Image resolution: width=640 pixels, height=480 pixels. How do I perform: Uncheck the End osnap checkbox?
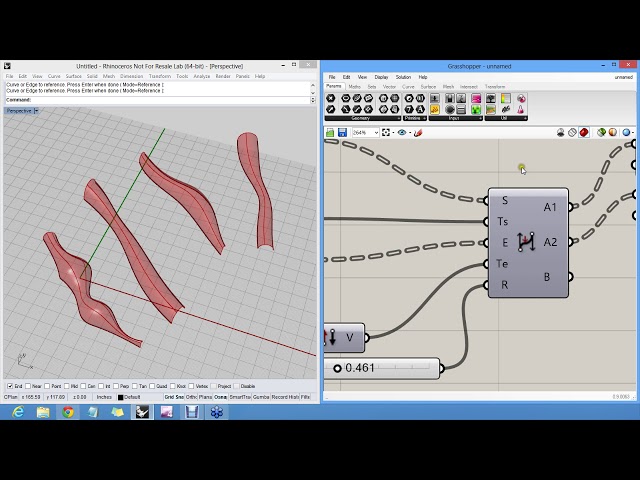[10, 386]
